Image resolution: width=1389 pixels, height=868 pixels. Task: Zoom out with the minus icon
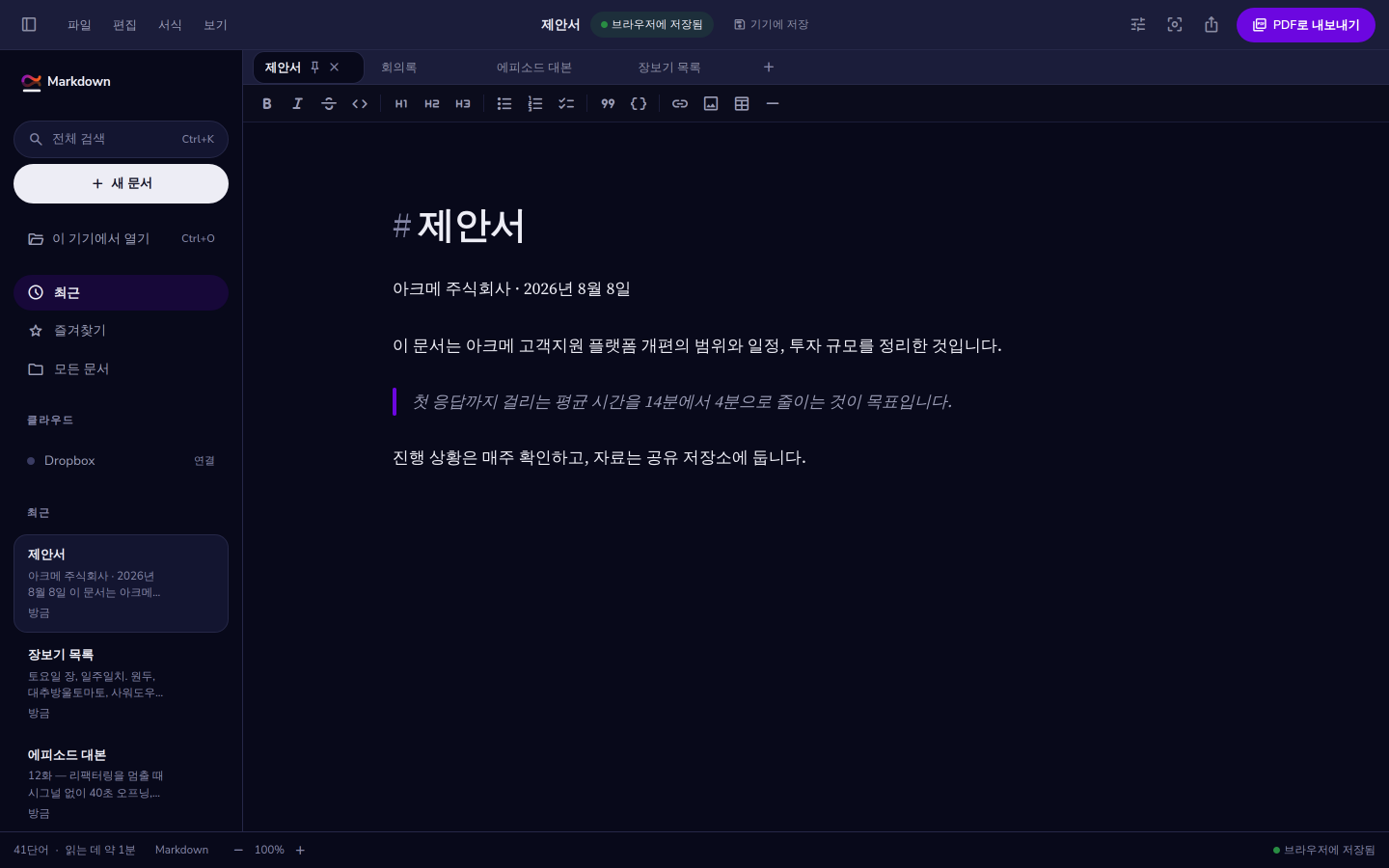(x=238, y=850)
